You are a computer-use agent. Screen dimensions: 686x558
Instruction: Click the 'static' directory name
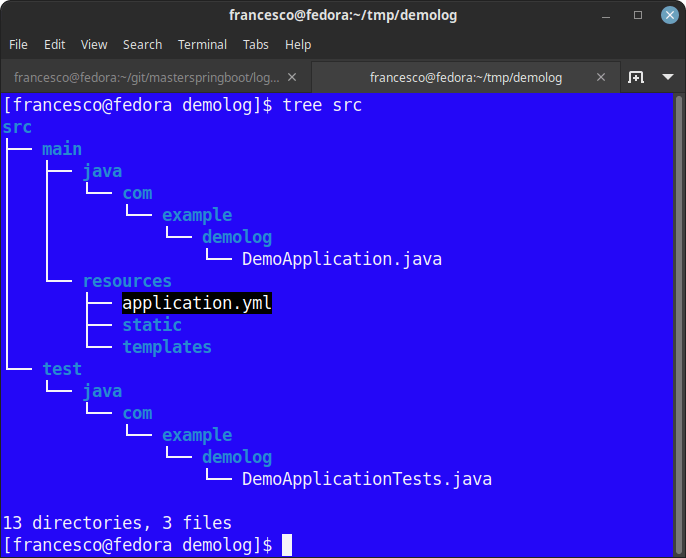152,325
